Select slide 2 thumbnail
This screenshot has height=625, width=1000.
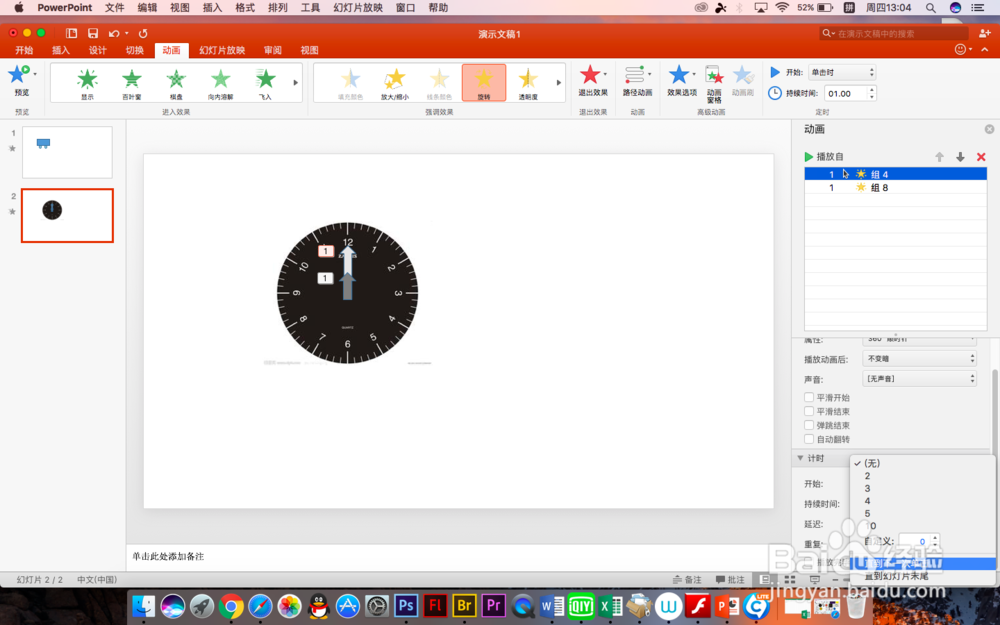coord(67,216)
